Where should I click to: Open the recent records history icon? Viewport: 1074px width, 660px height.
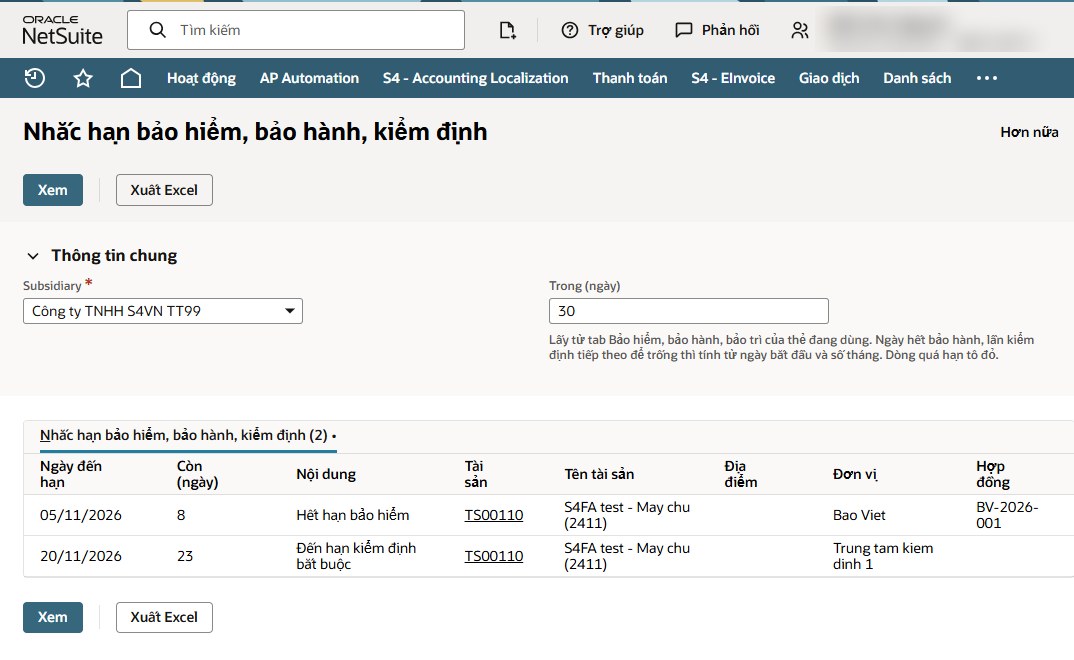coord(35,78)
